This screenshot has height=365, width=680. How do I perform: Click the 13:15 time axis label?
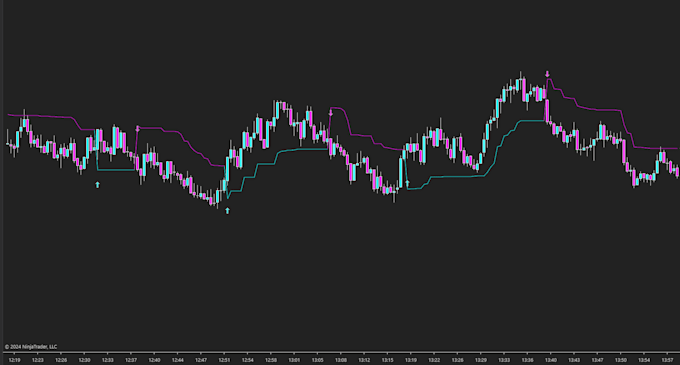[x=388, y=360]
